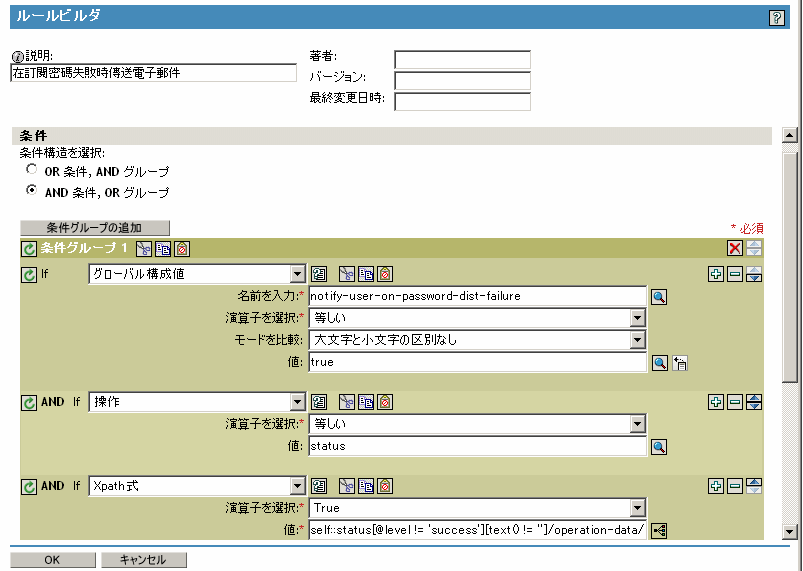Click the value field containing status
The height and width of the screenshot is (571, 803).
[478, 447]
